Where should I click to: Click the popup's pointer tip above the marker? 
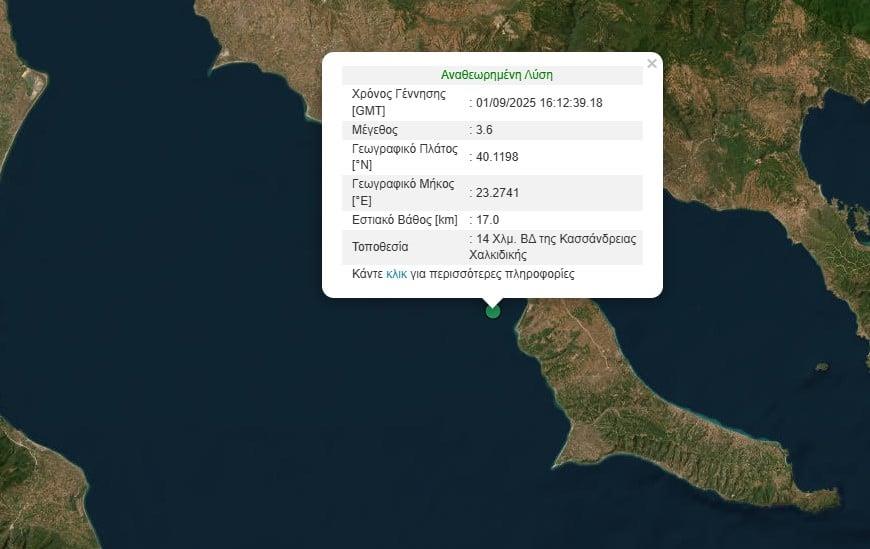coord(492,302)
